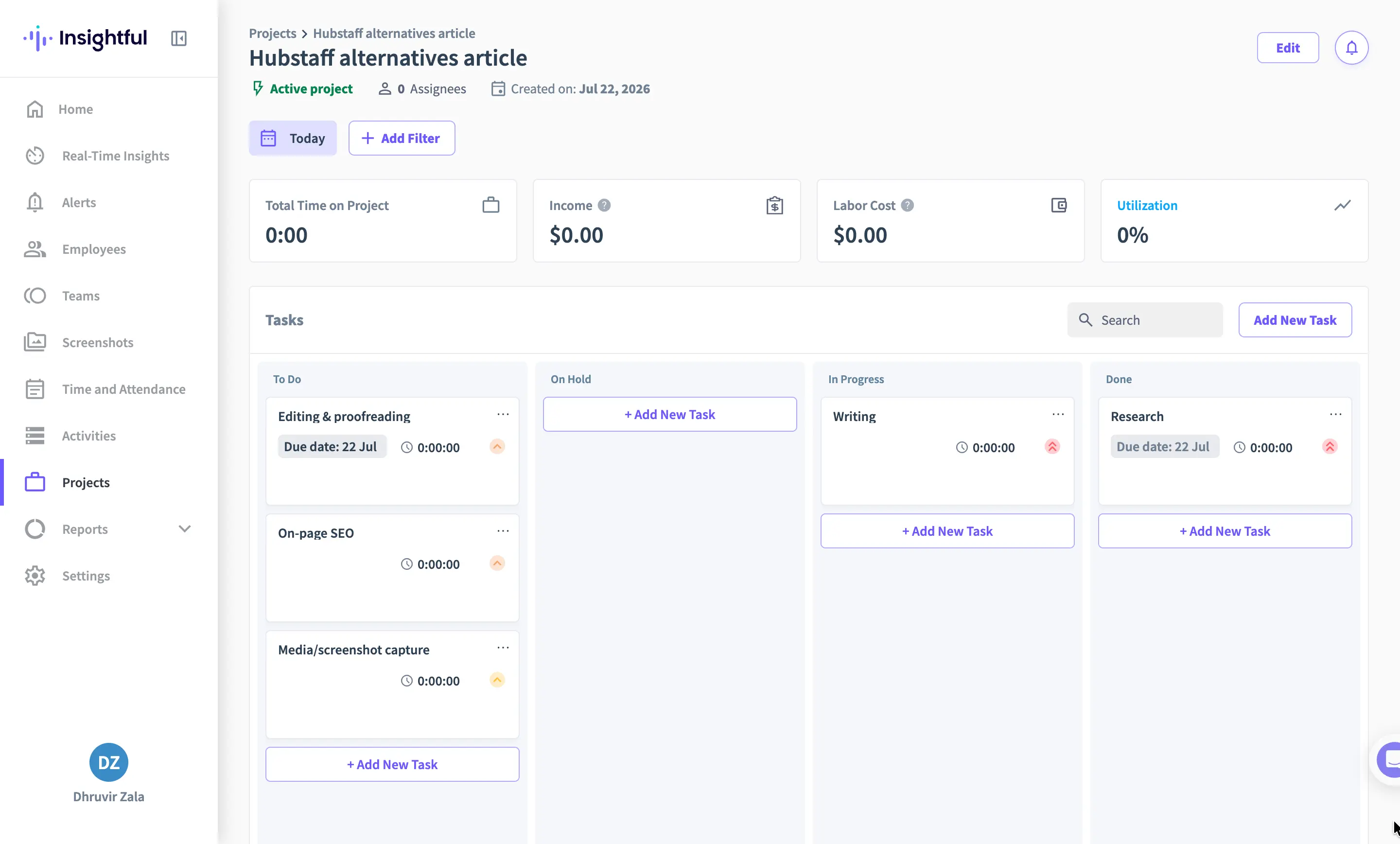This screenshot has height=844, width=1400.
Task: Click the DZ user avatar
Action: [108, 762]
